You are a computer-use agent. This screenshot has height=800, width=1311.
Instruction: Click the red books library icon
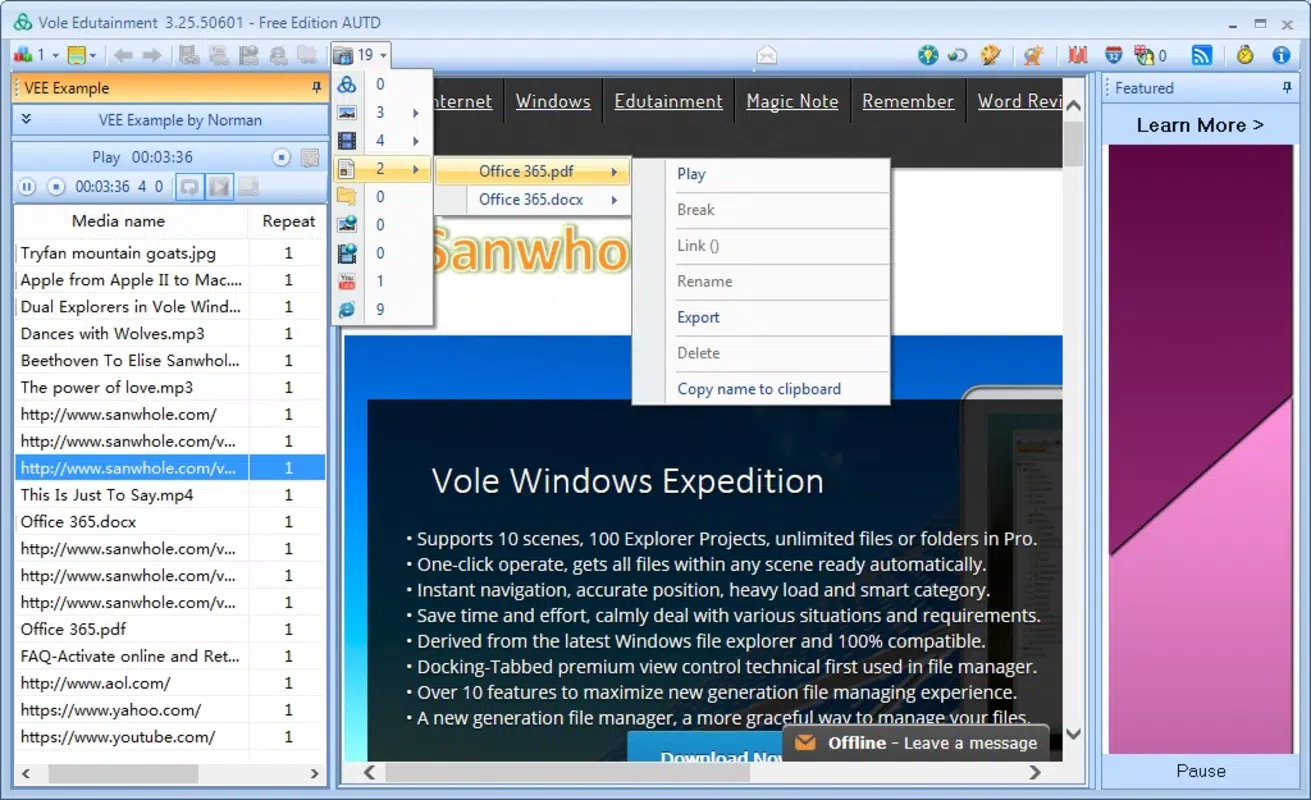1078,55
